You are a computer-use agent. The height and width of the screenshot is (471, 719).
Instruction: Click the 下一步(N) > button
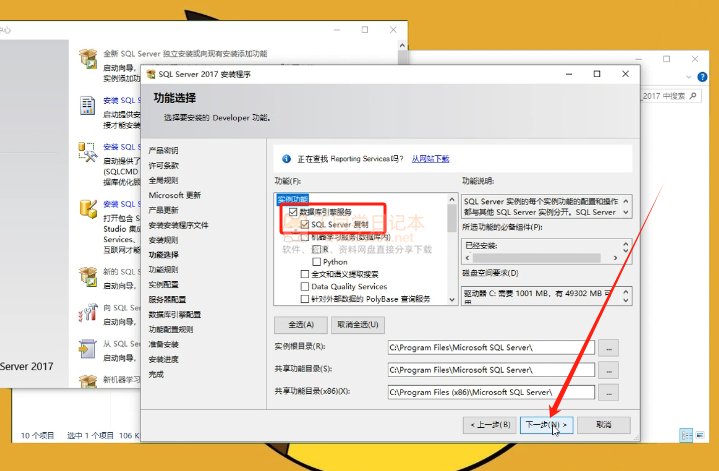coord(547,425)
